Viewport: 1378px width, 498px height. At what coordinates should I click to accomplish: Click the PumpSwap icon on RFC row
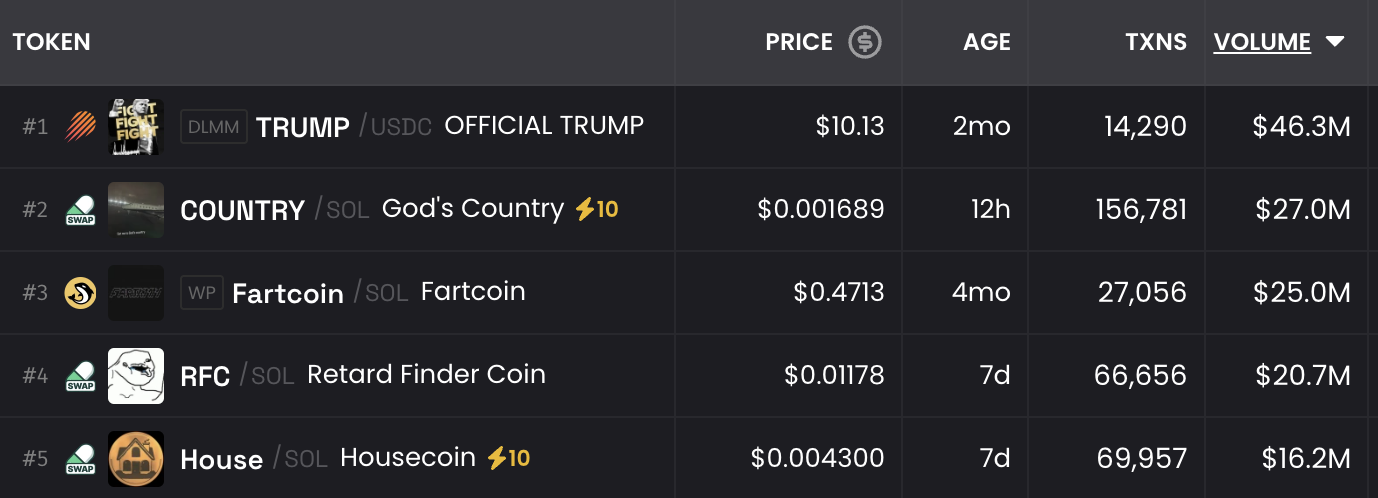81,376
